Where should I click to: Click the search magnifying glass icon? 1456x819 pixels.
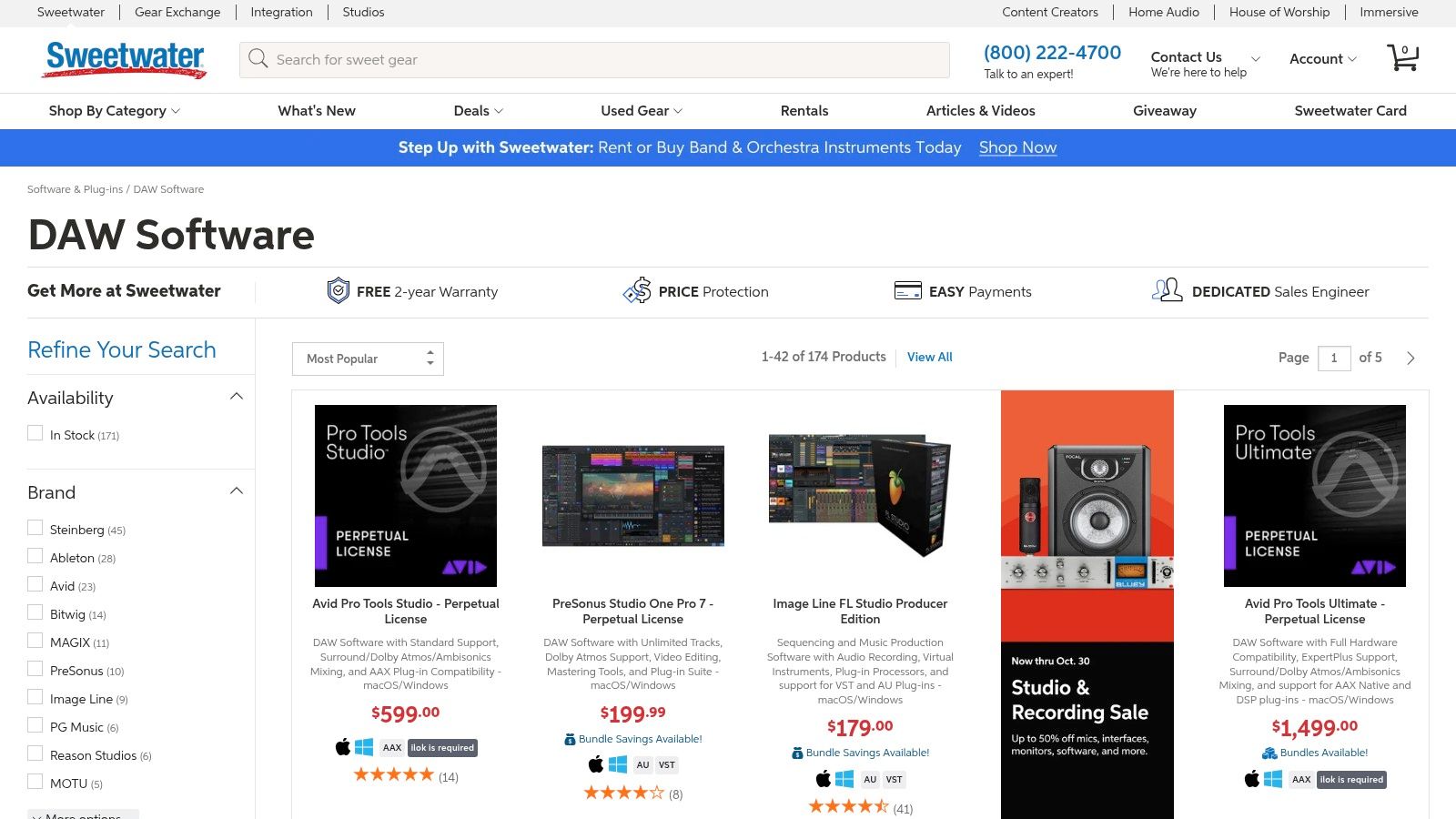258,59
